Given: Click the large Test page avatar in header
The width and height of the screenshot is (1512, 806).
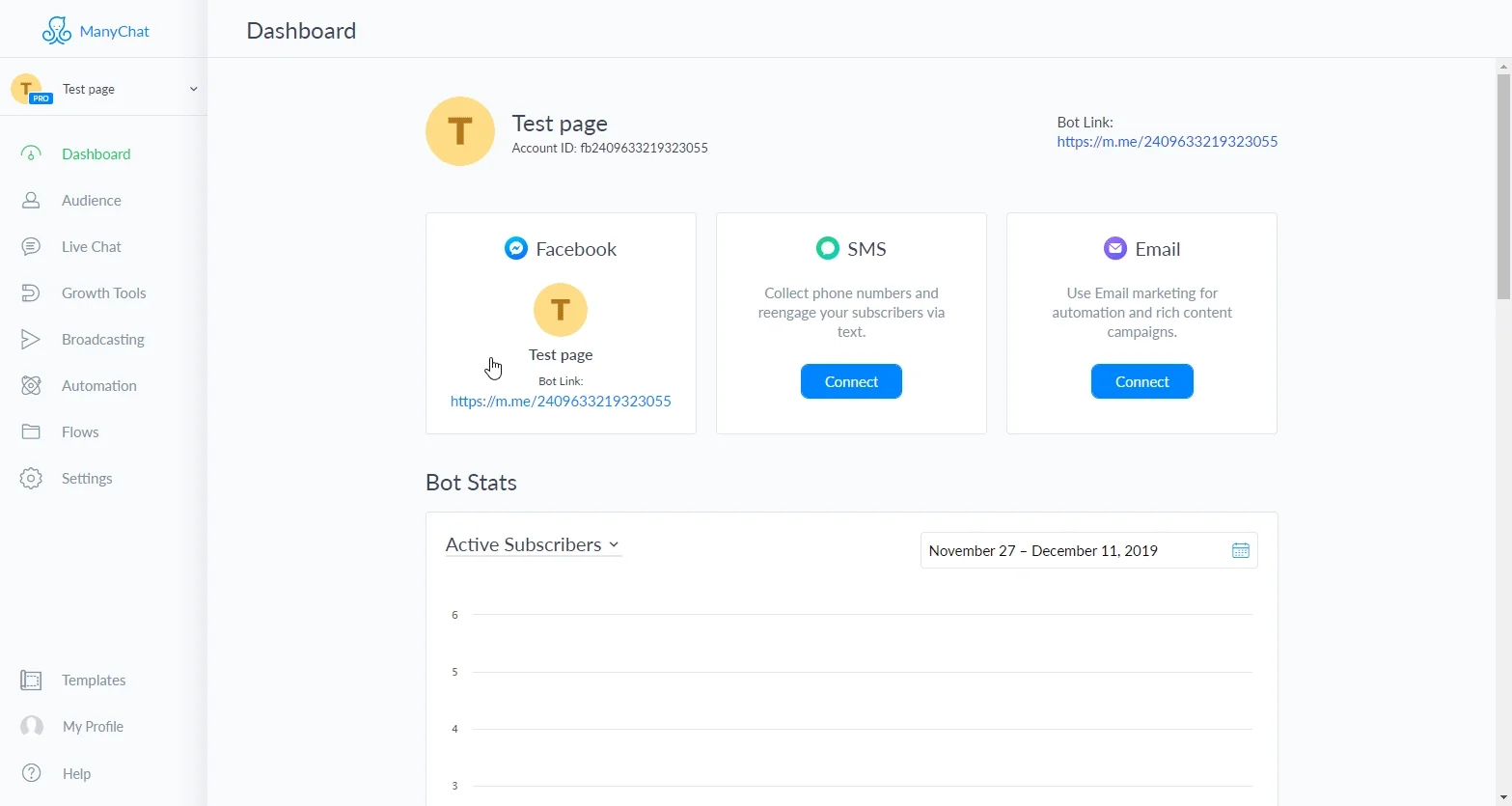Looking at the screenshot, I should click(460, 131).
